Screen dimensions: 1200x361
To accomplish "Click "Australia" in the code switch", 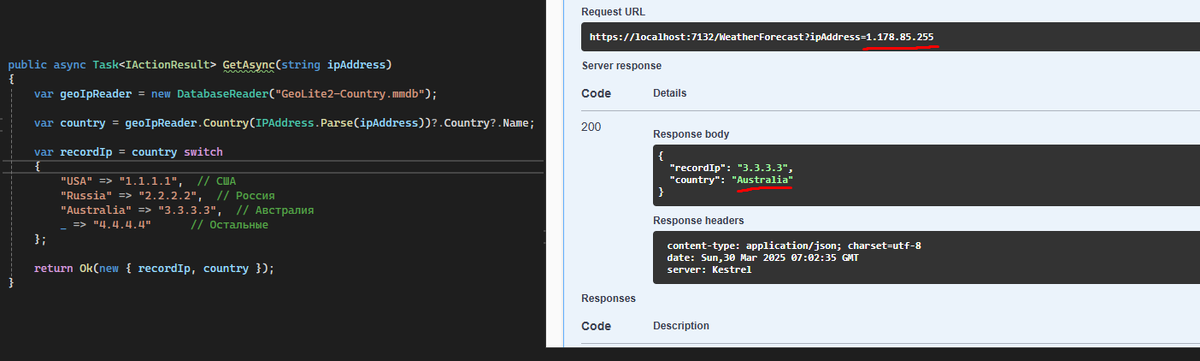I will click(x=97, y=211).
